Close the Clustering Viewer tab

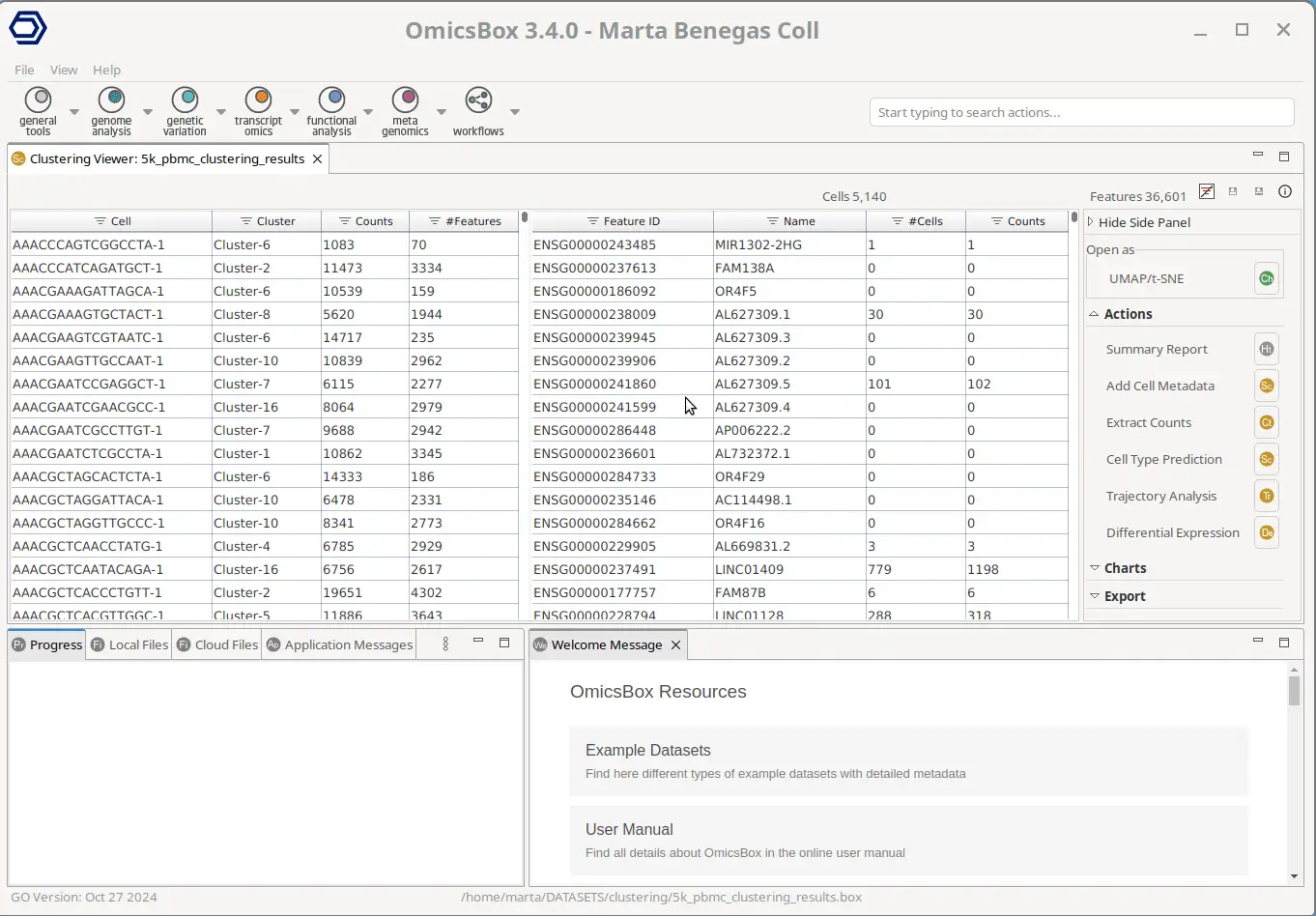point(317,158)
